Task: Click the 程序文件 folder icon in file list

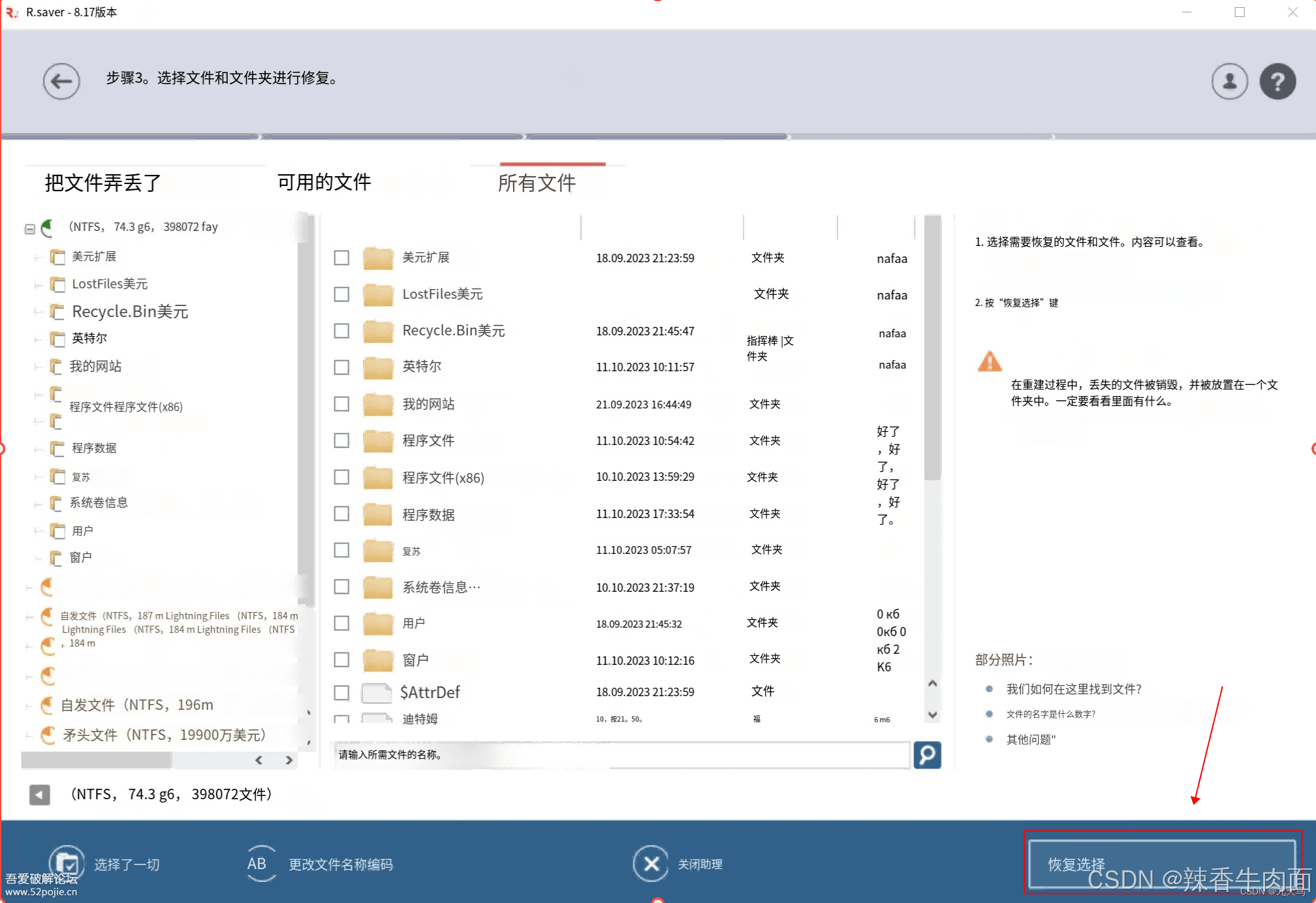Action: pyautogui.click(x=378, y=440)
